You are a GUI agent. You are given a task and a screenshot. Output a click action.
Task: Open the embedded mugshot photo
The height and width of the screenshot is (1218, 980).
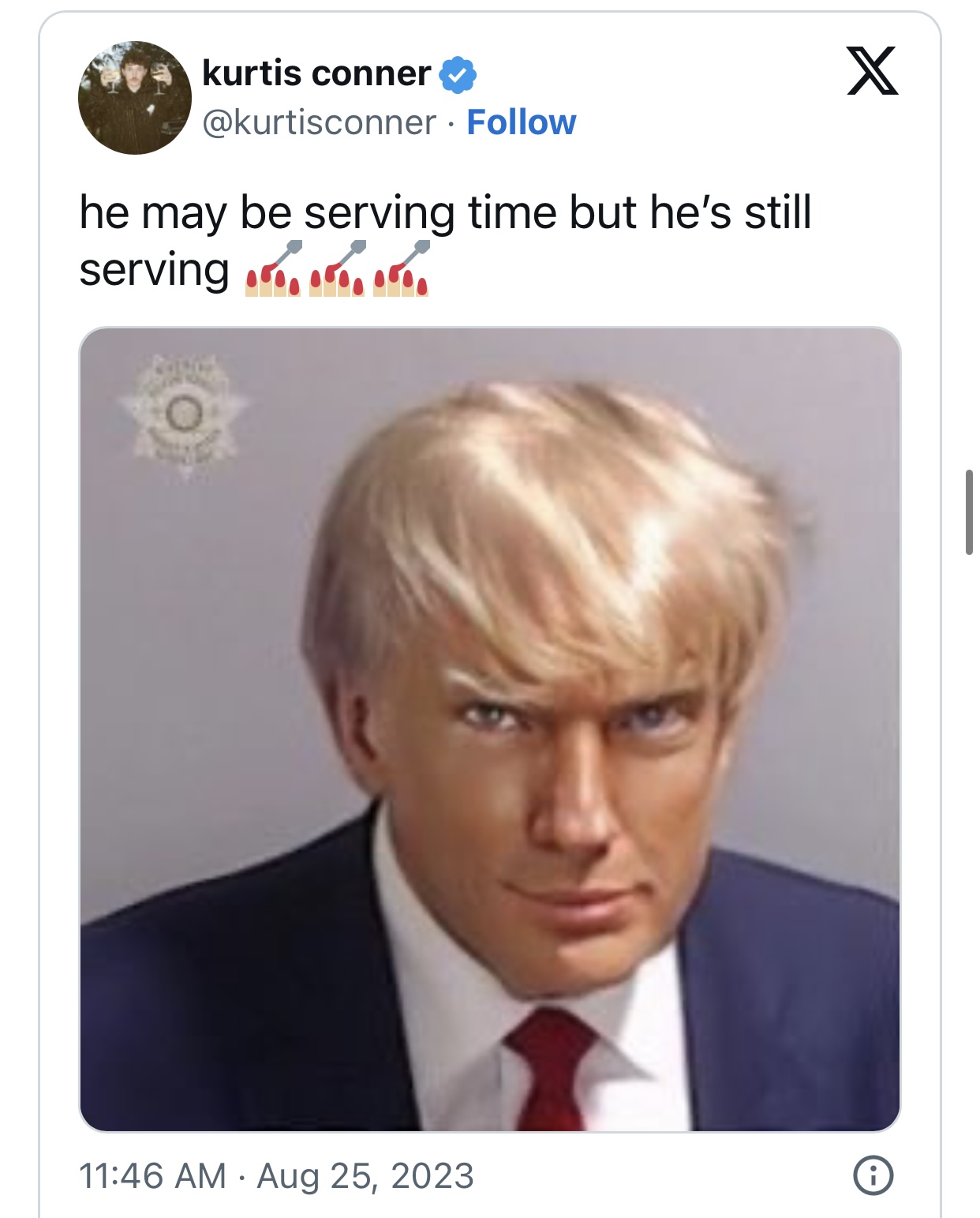(x=490, y=729)
